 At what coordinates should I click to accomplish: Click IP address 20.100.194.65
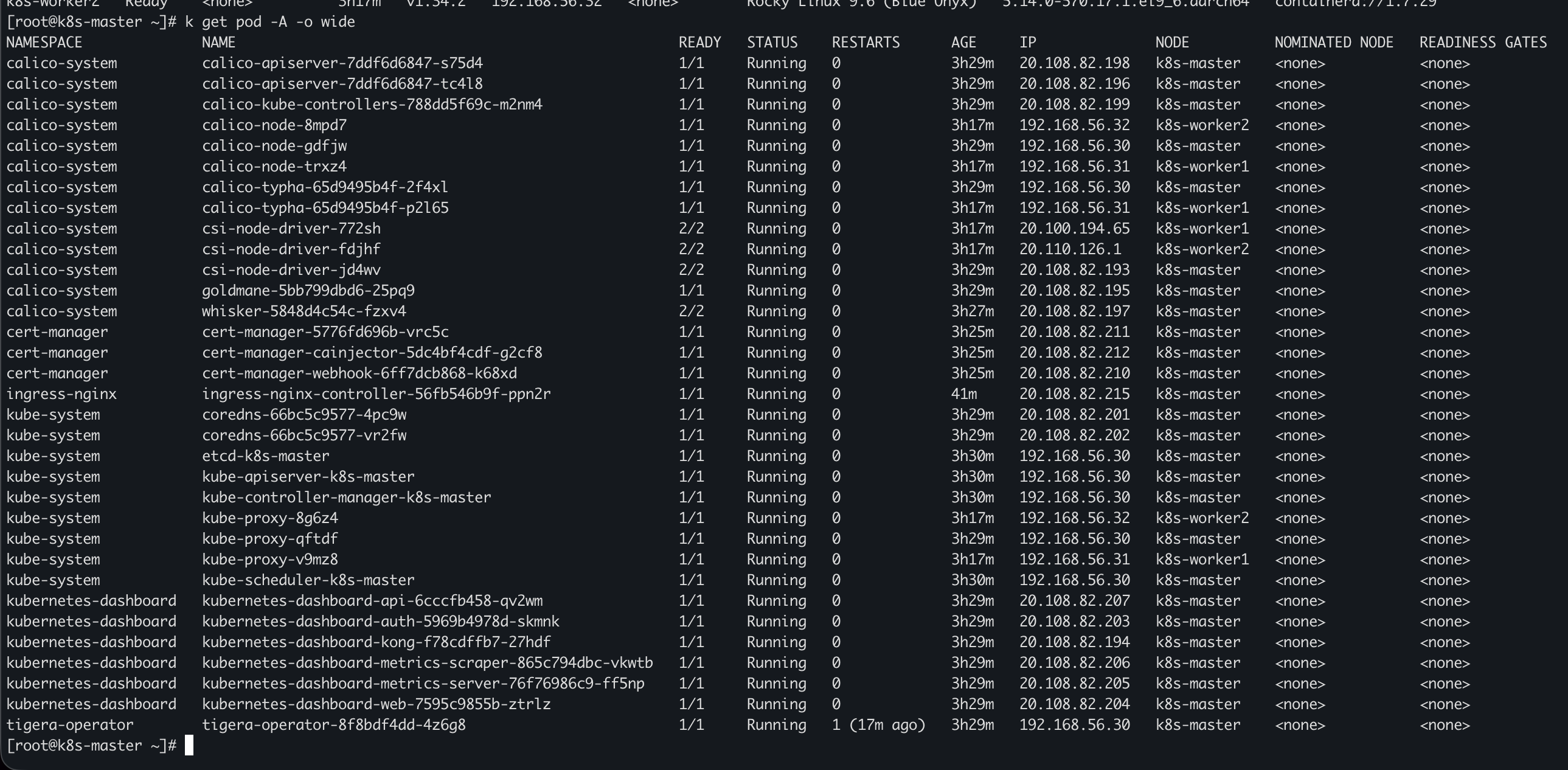[1074, 229]
